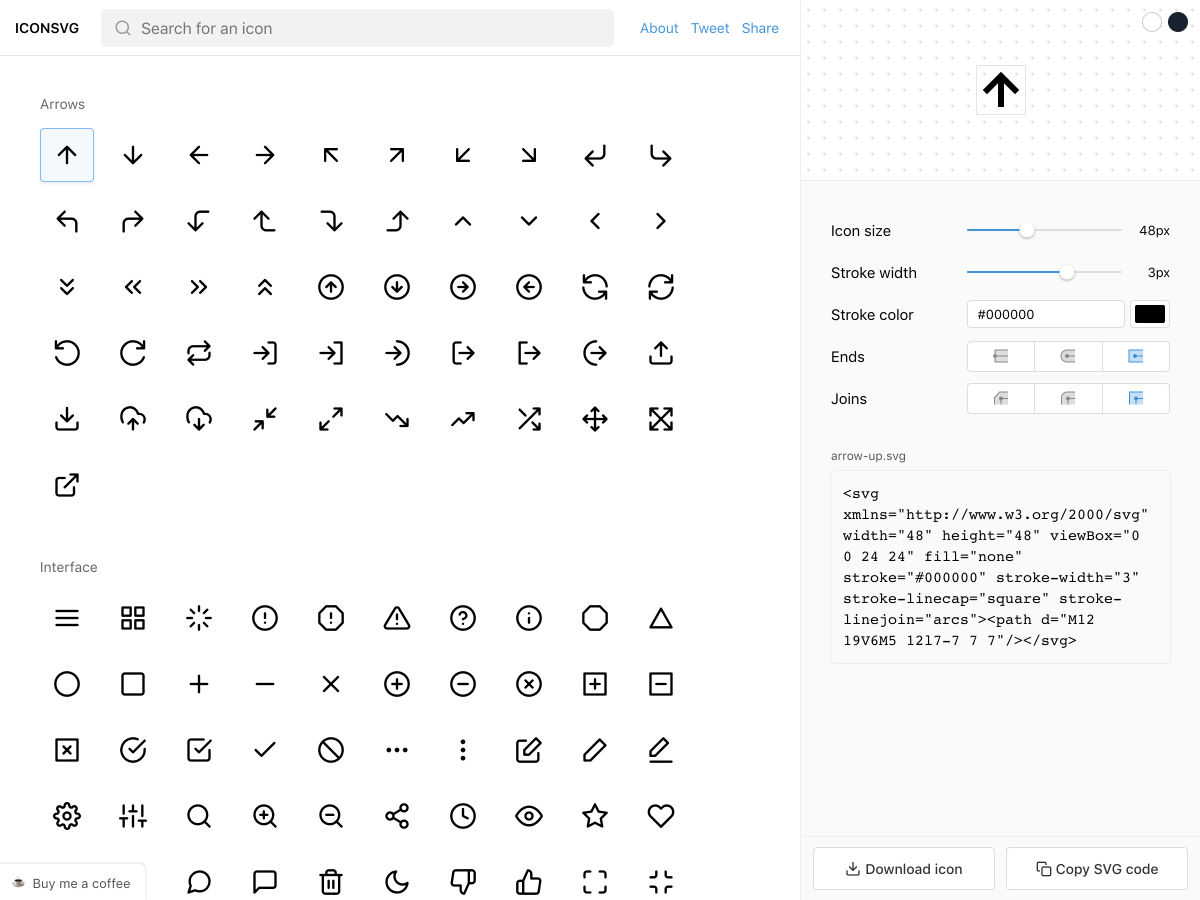Viewport: 1200px width, 900px height.
Task: Select the corner-down-left return arrow icon
Action: point(595,155)
